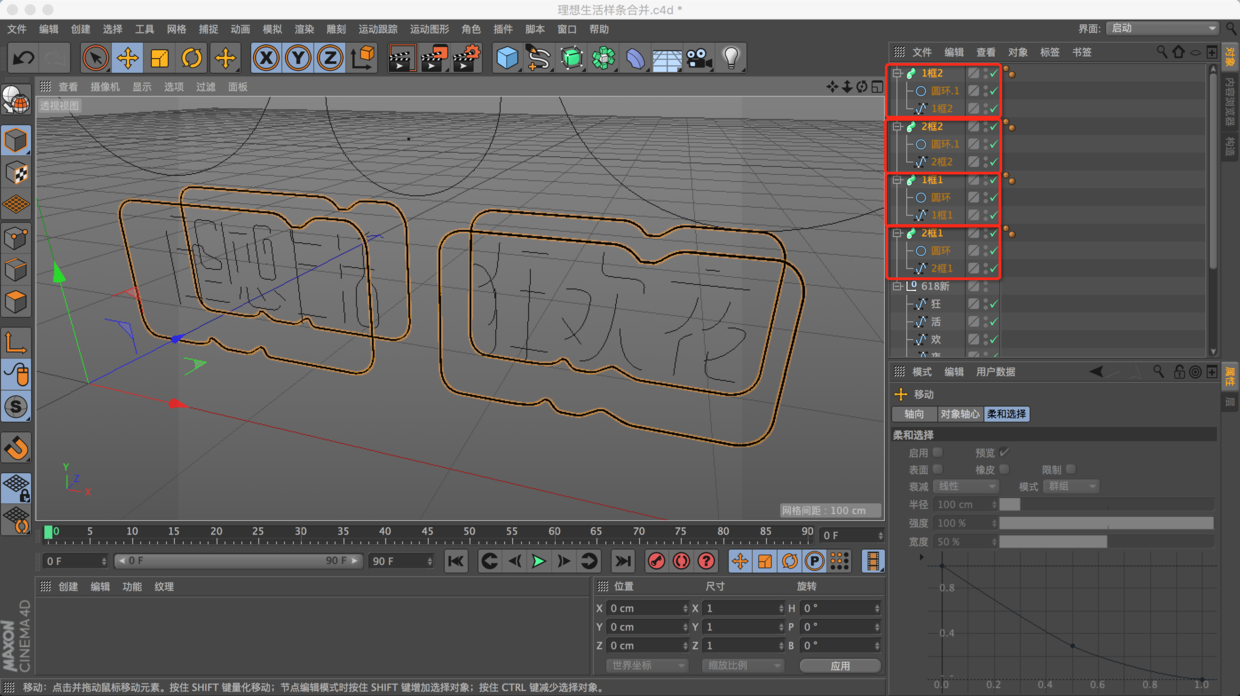Collapse the 1框2 object group
Image resolution: width=1240 pixels, height=696 pixels.
click(x=897, y=73)
